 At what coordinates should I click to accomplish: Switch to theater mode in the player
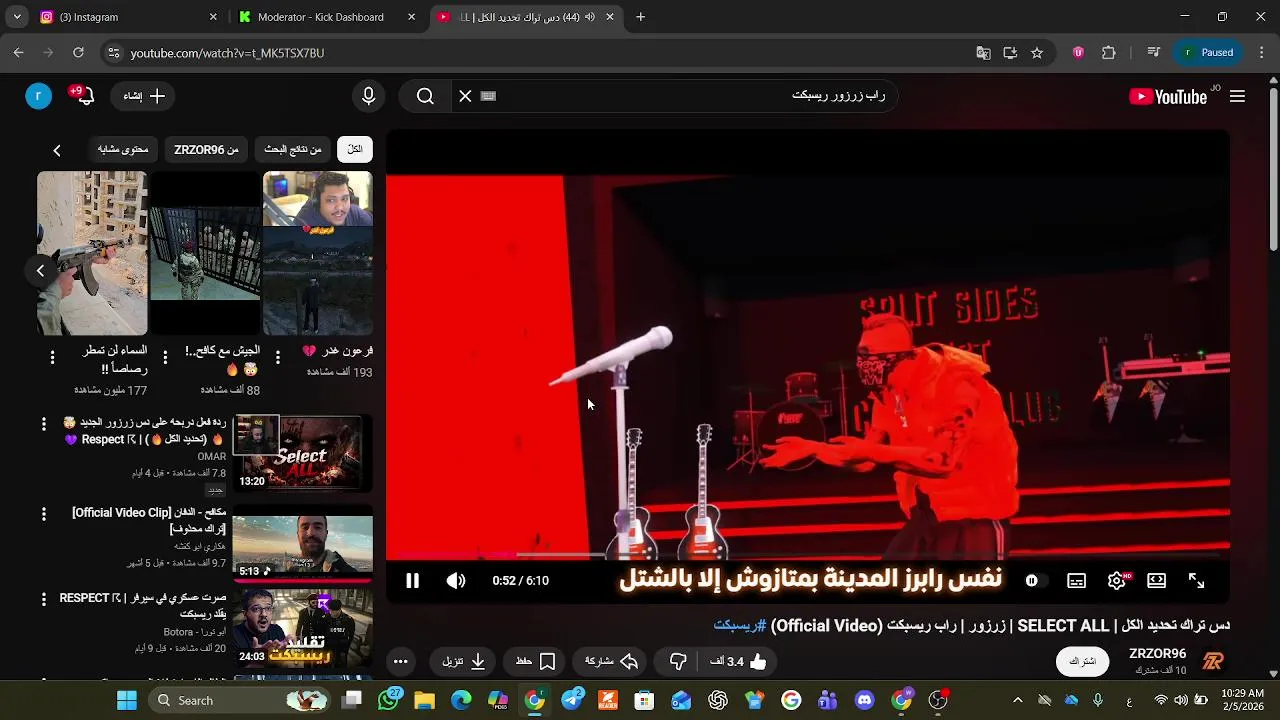pos(1156,581)
